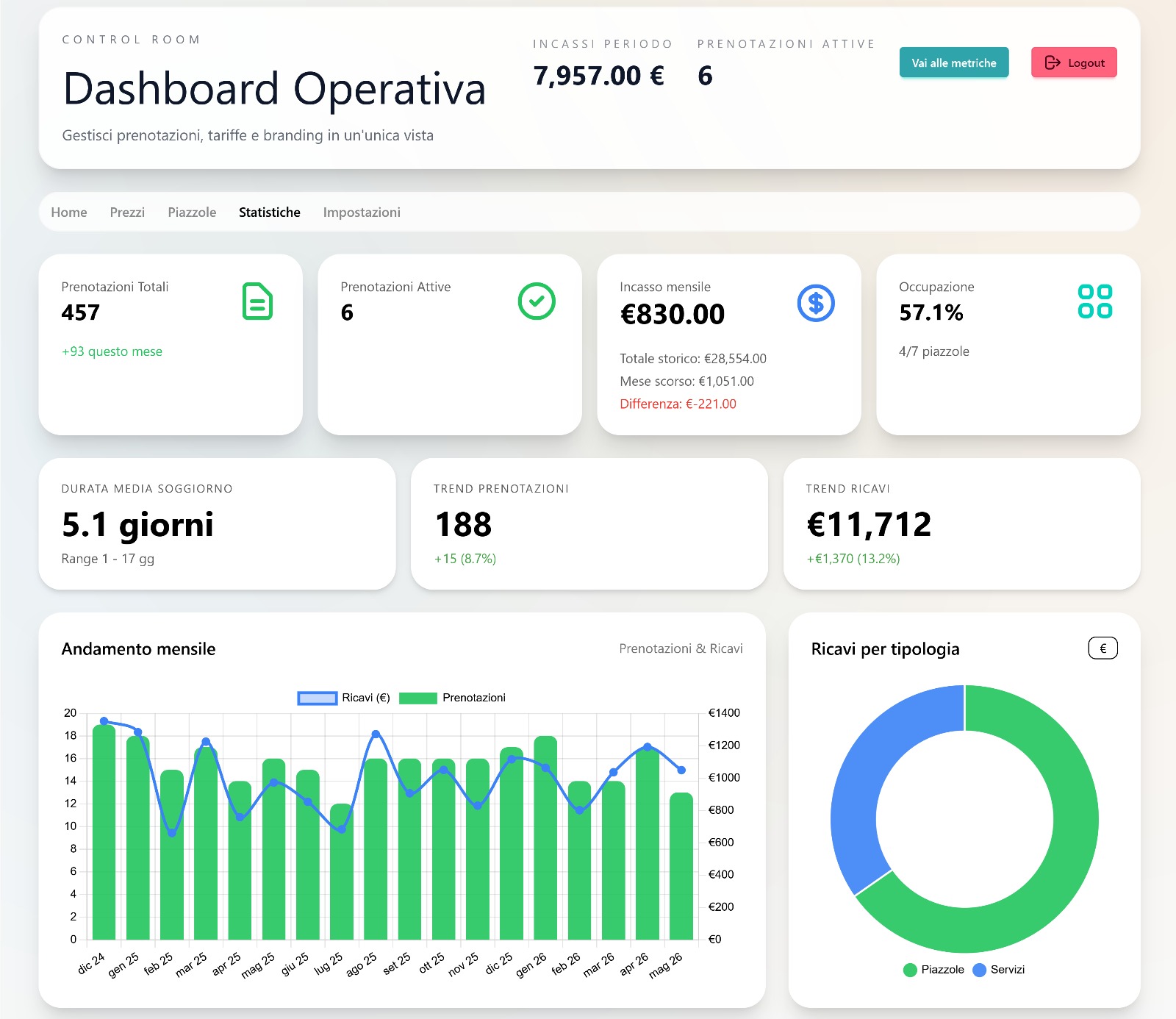Click the logout arrow icon in the Logout button
This screenshot has width=1176, height=1019.
point(1053,63)
